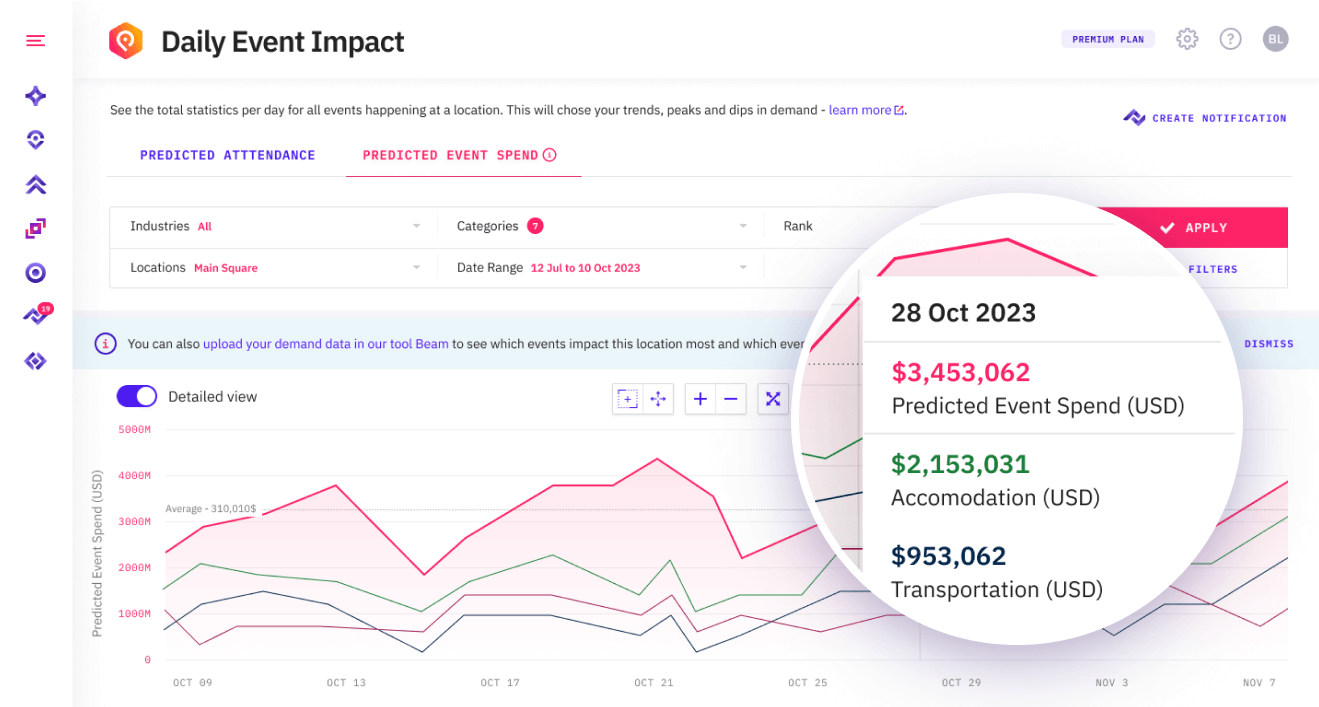
Task: Click the Premium Plan badge
Action: coord(1108,39)
